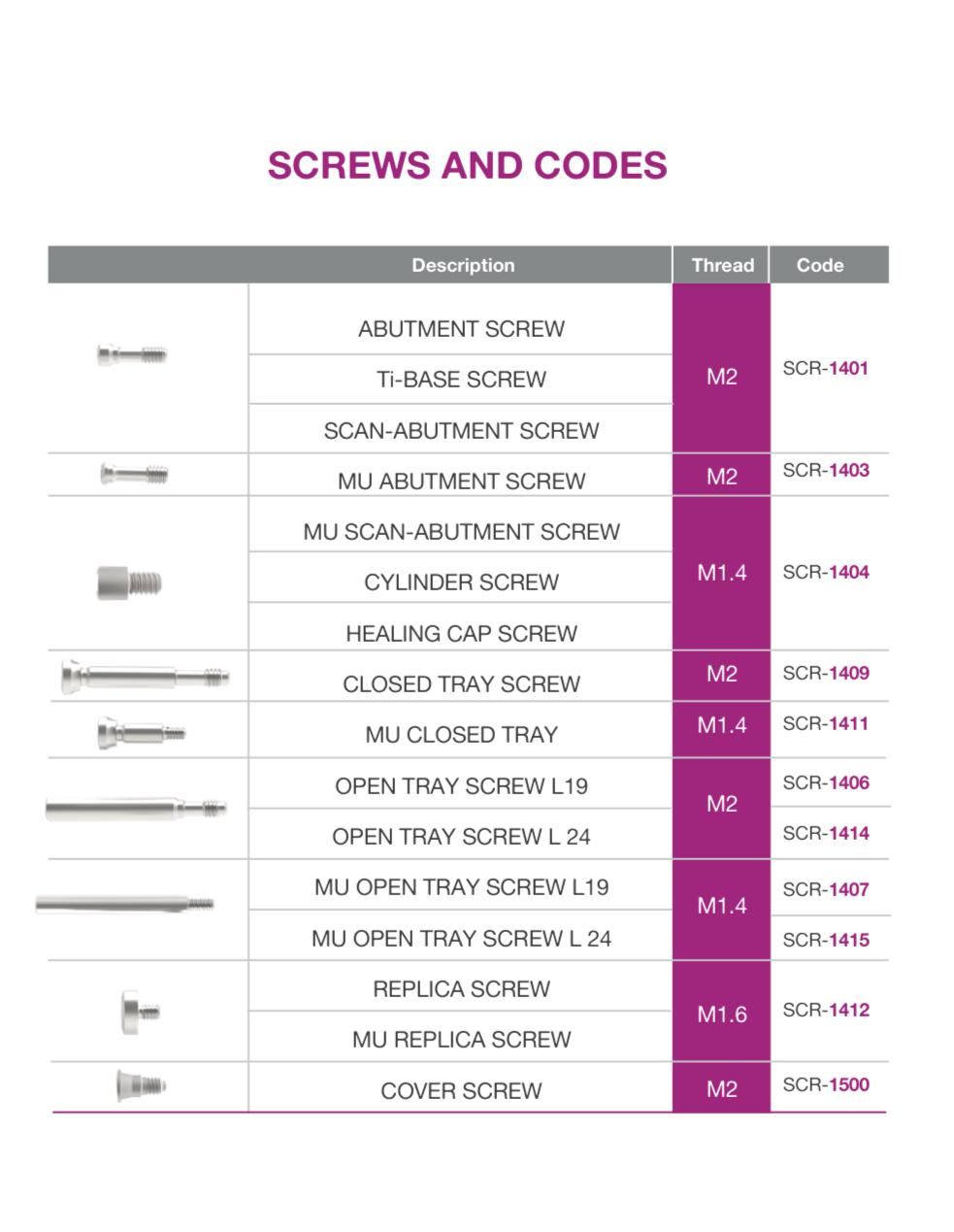This screenshot has height=1232, width=954.
Task: Click the Ti-BASE SCREW description
Action: pos(461,380)
